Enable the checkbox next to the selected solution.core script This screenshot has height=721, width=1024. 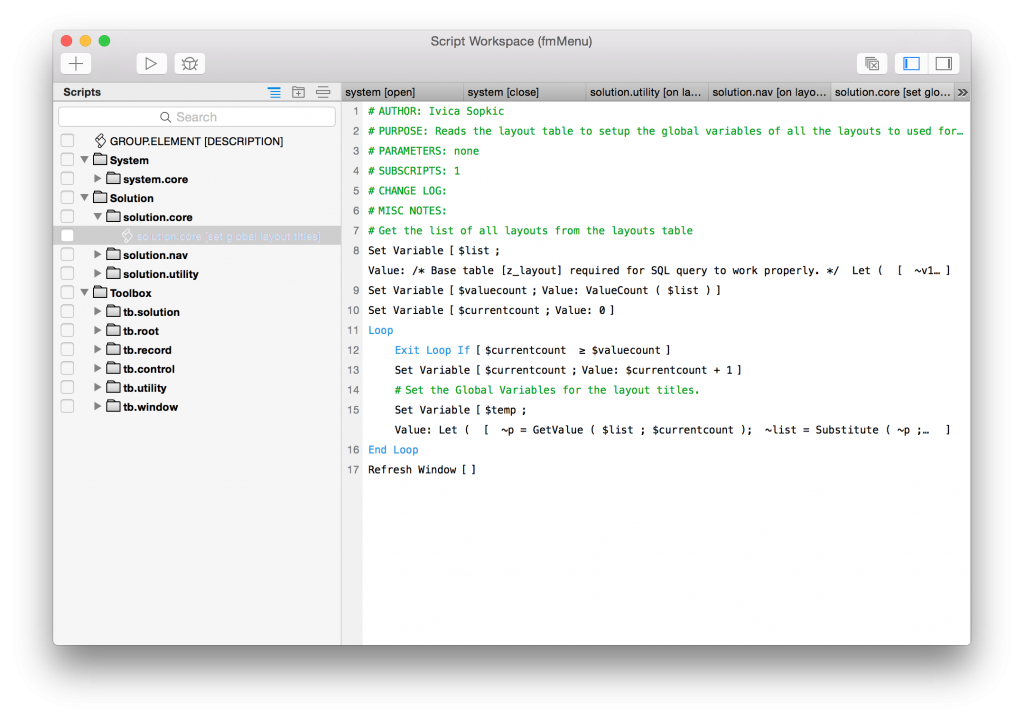click(66, 234)
